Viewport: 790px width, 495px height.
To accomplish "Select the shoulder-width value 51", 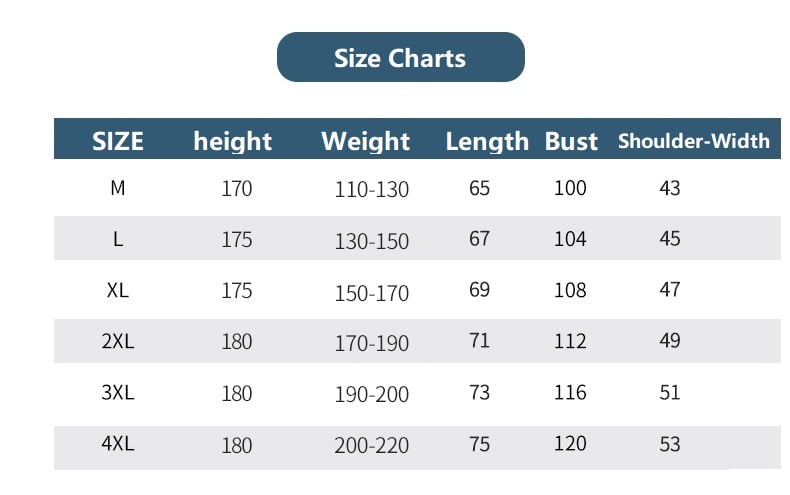I will click(670, 392).
